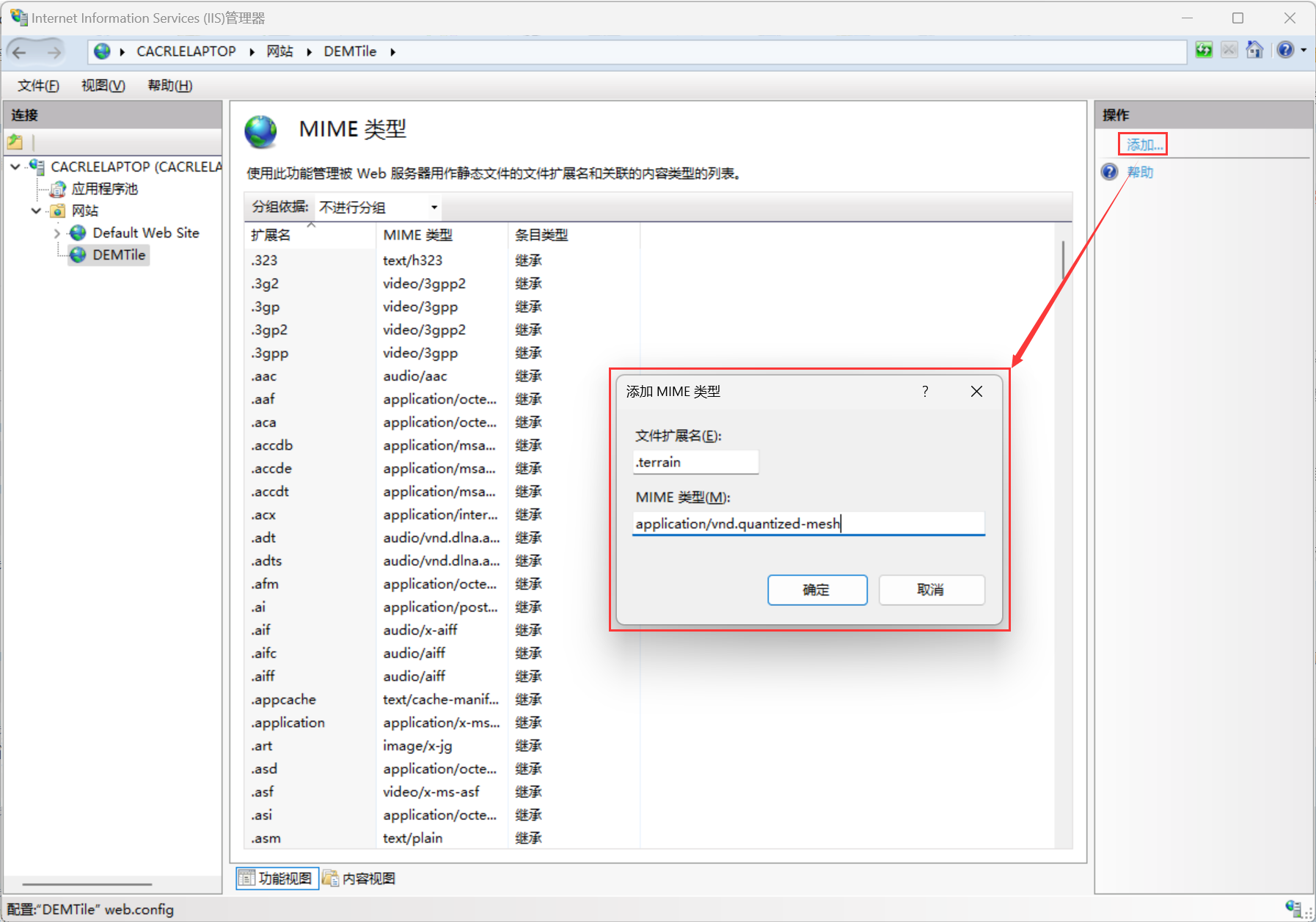This screenshot has width=1316, height=922.
Task: Click the question mark in Add MIME dialog
Action: click(x=925, y=392)
